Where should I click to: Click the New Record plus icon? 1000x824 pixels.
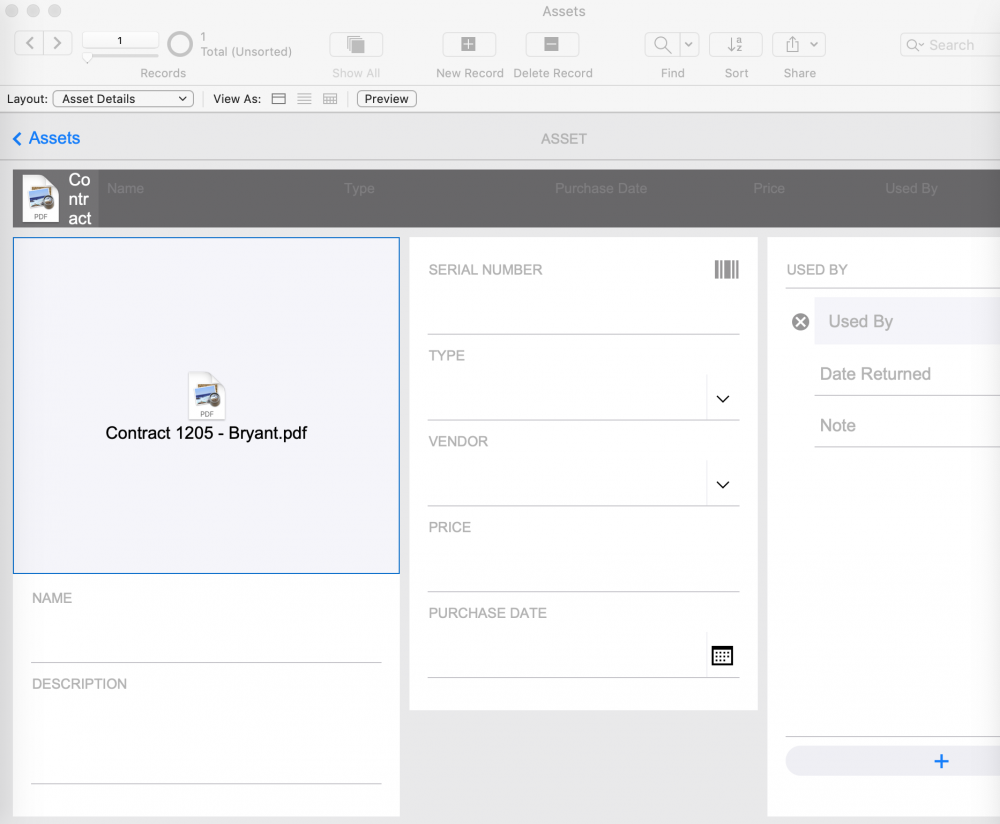(469, 45)
